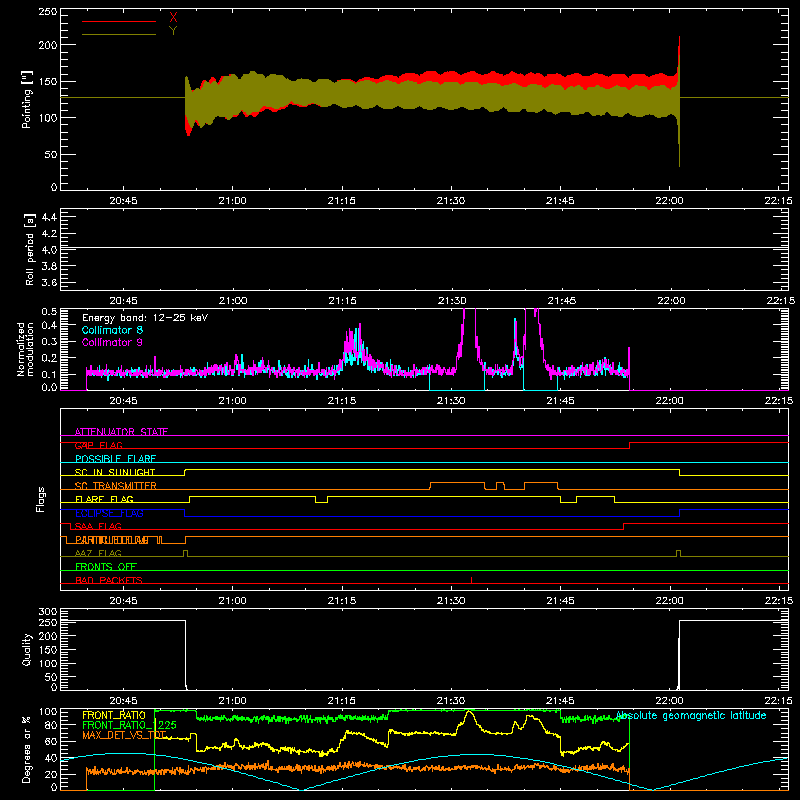The image size is (800, 800).
Task: Click the Normalized modulation axis title
Action: (x=25, y=349)
